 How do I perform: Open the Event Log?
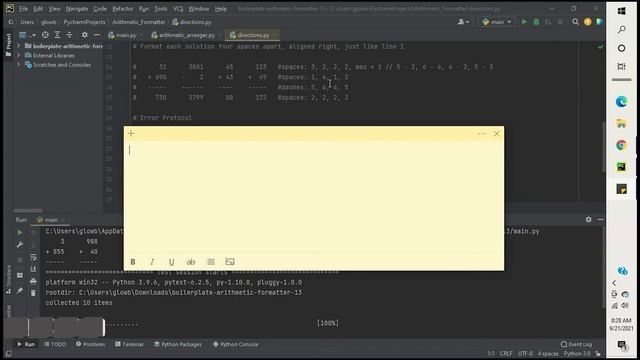tap(576, 344)
